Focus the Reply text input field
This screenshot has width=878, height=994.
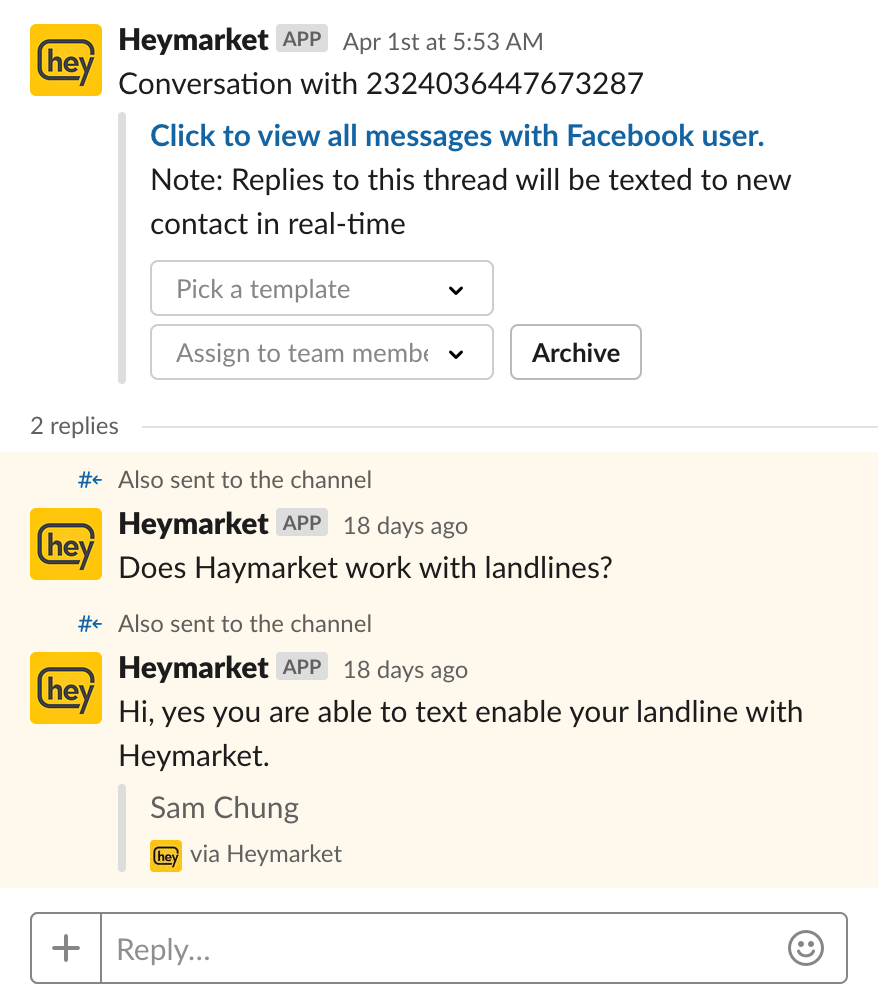(x=445, y=948)
